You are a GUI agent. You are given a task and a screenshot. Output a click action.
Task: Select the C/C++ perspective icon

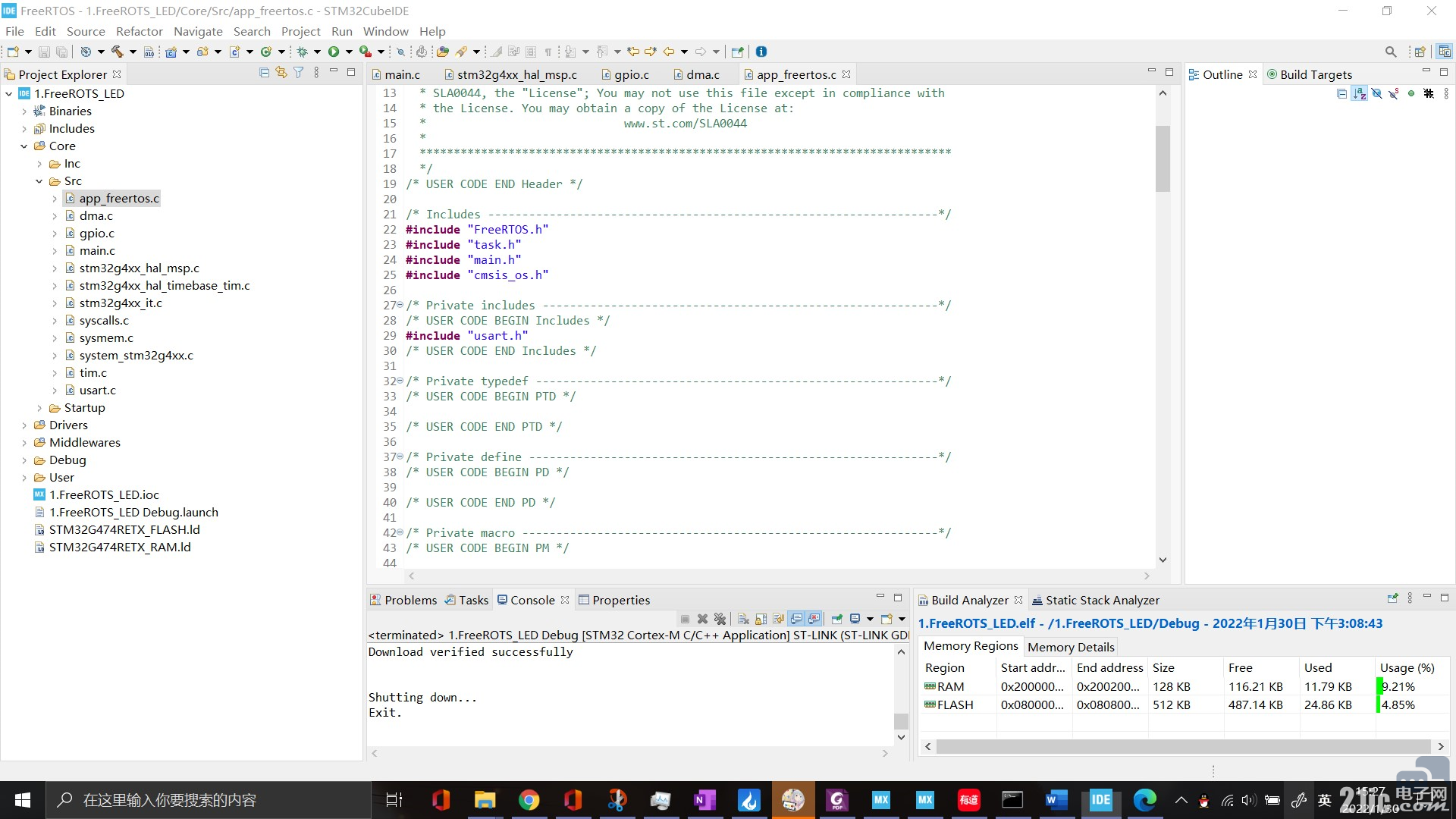click(1445, 52)
